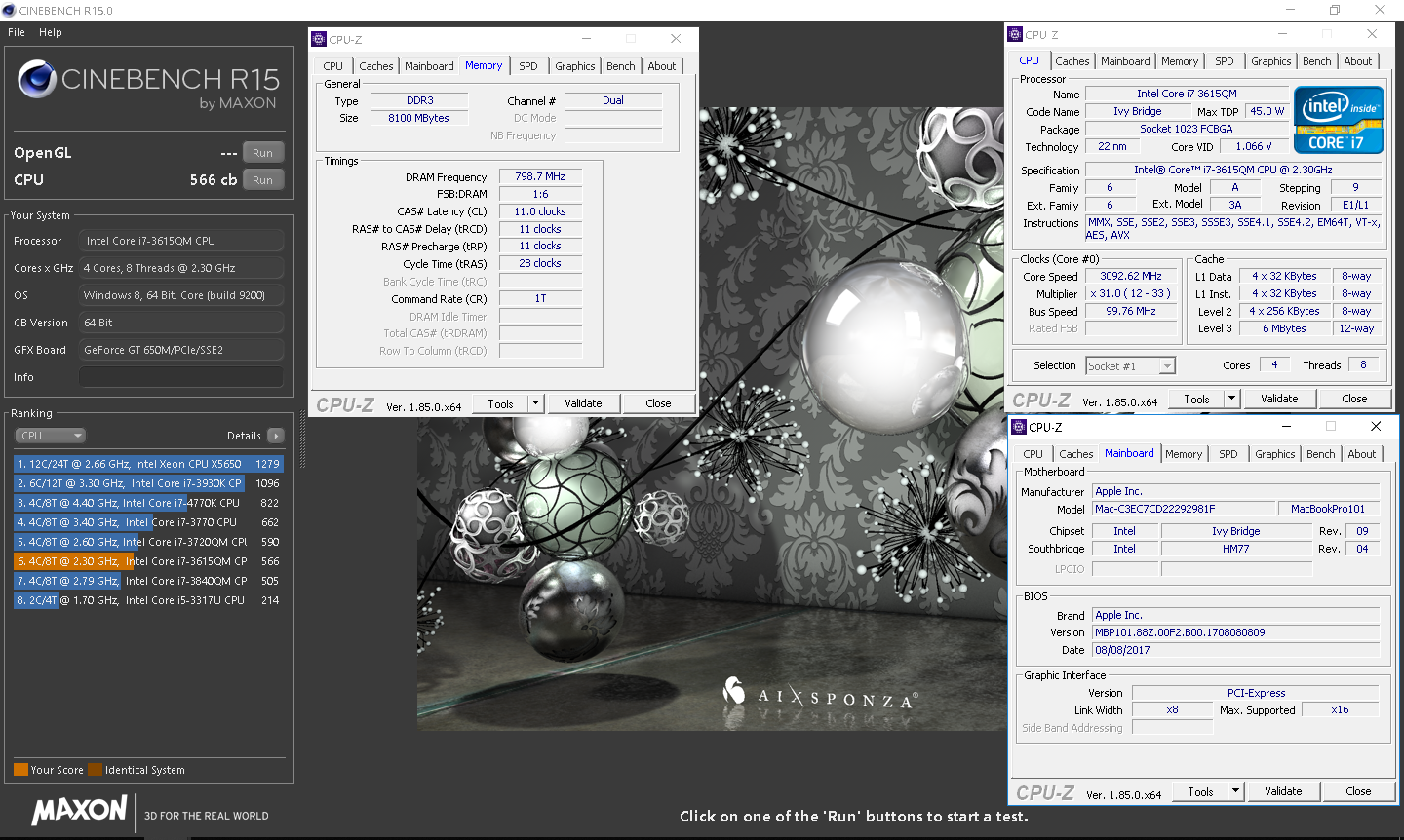The width and height of the screenshot is (1404, 840).
Task: Open the About tab in Memory CPU-Z window
Action: click(x=662, y=66)
